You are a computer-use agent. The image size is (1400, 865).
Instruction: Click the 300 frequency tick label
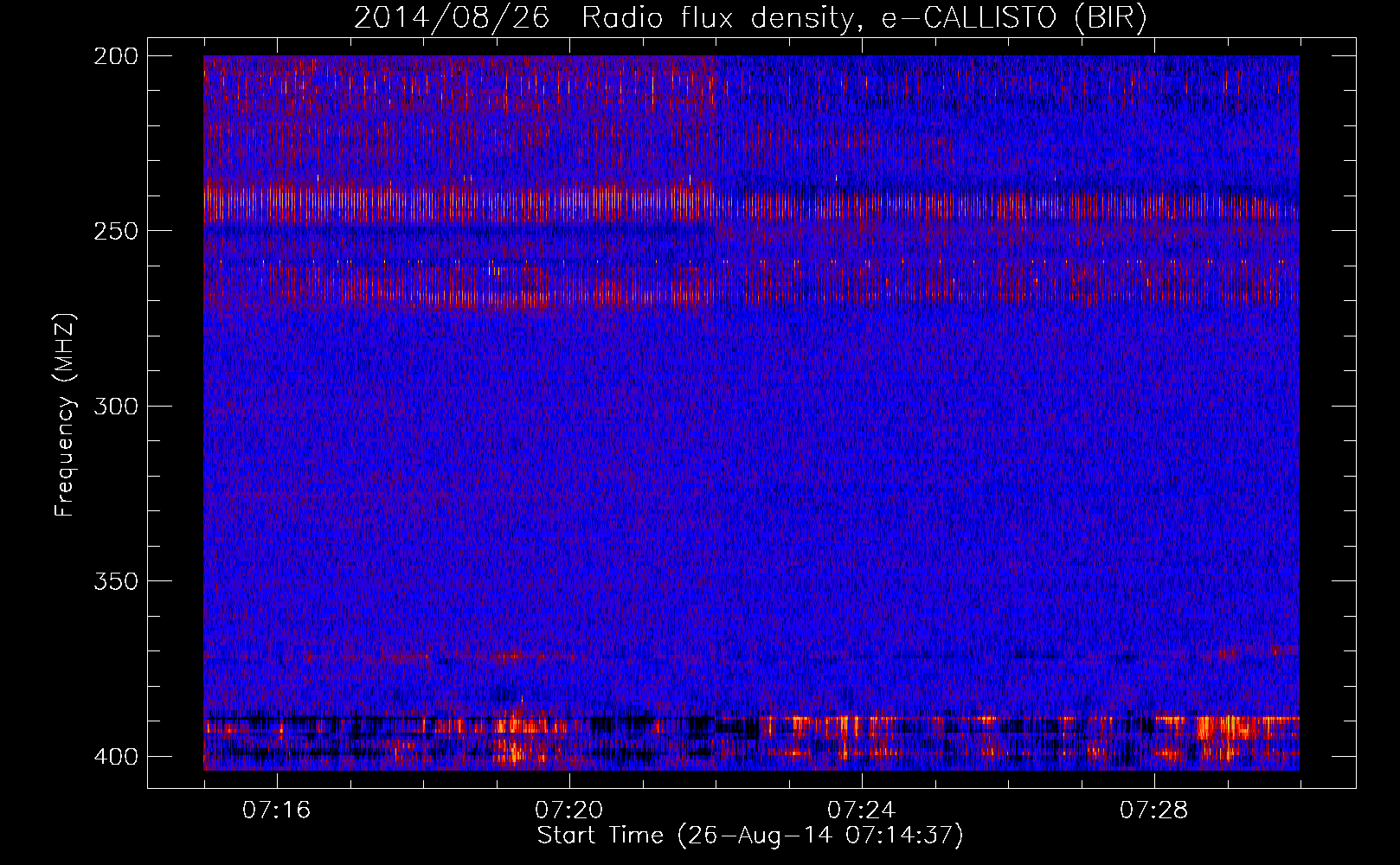(116, 407)
